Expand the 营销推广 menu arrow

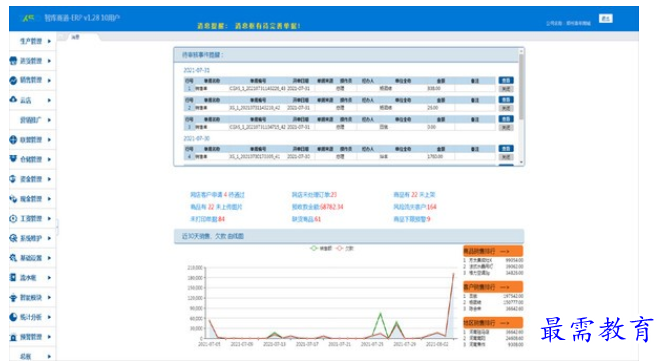(49, 120)
